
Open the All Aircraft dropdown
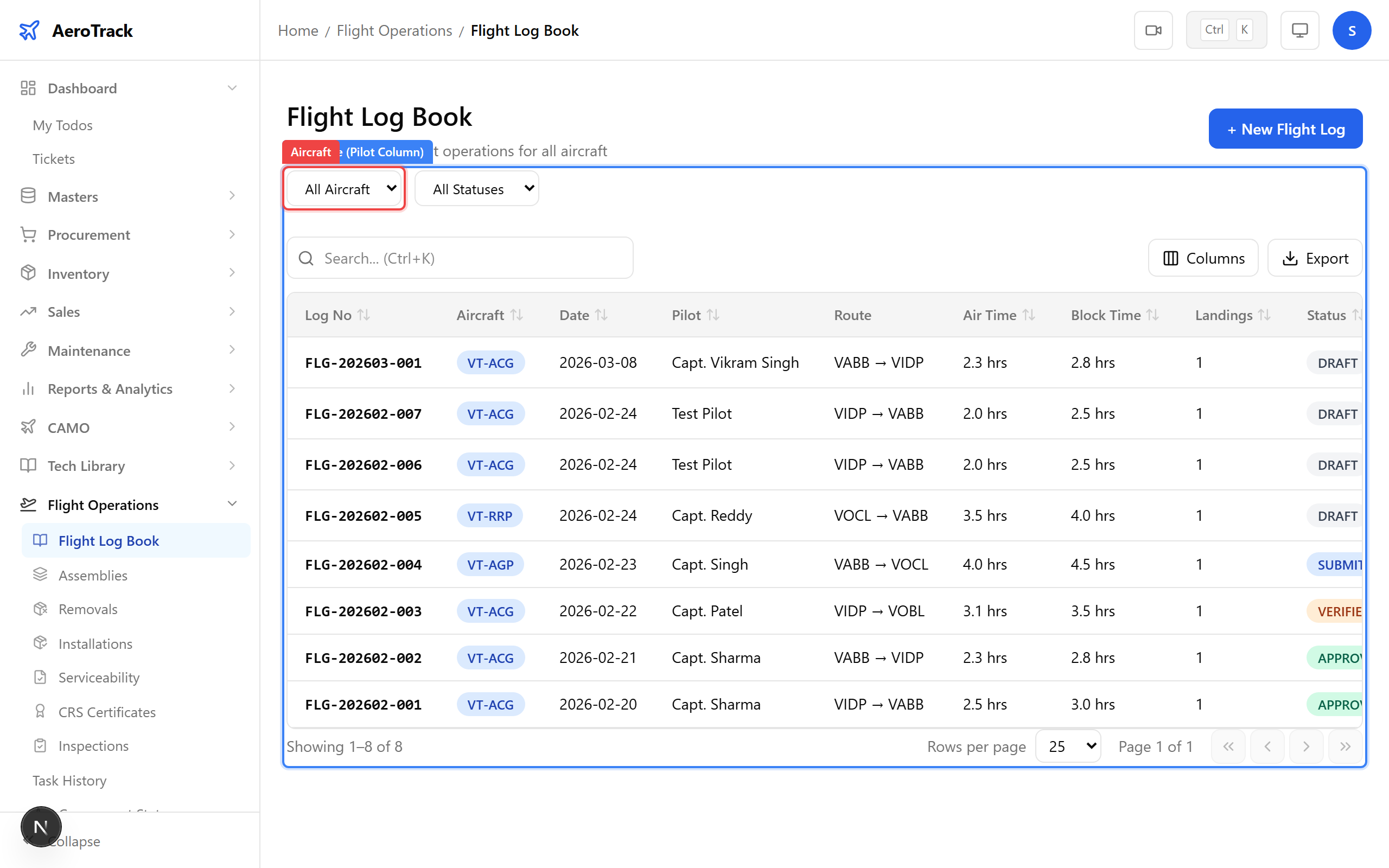click(x=343, y=188)
